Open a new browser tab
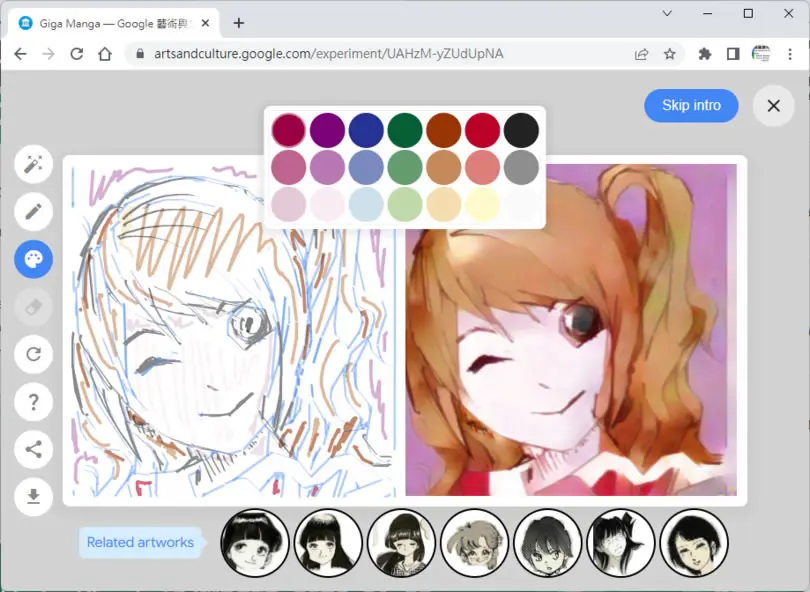 point(239,23)
